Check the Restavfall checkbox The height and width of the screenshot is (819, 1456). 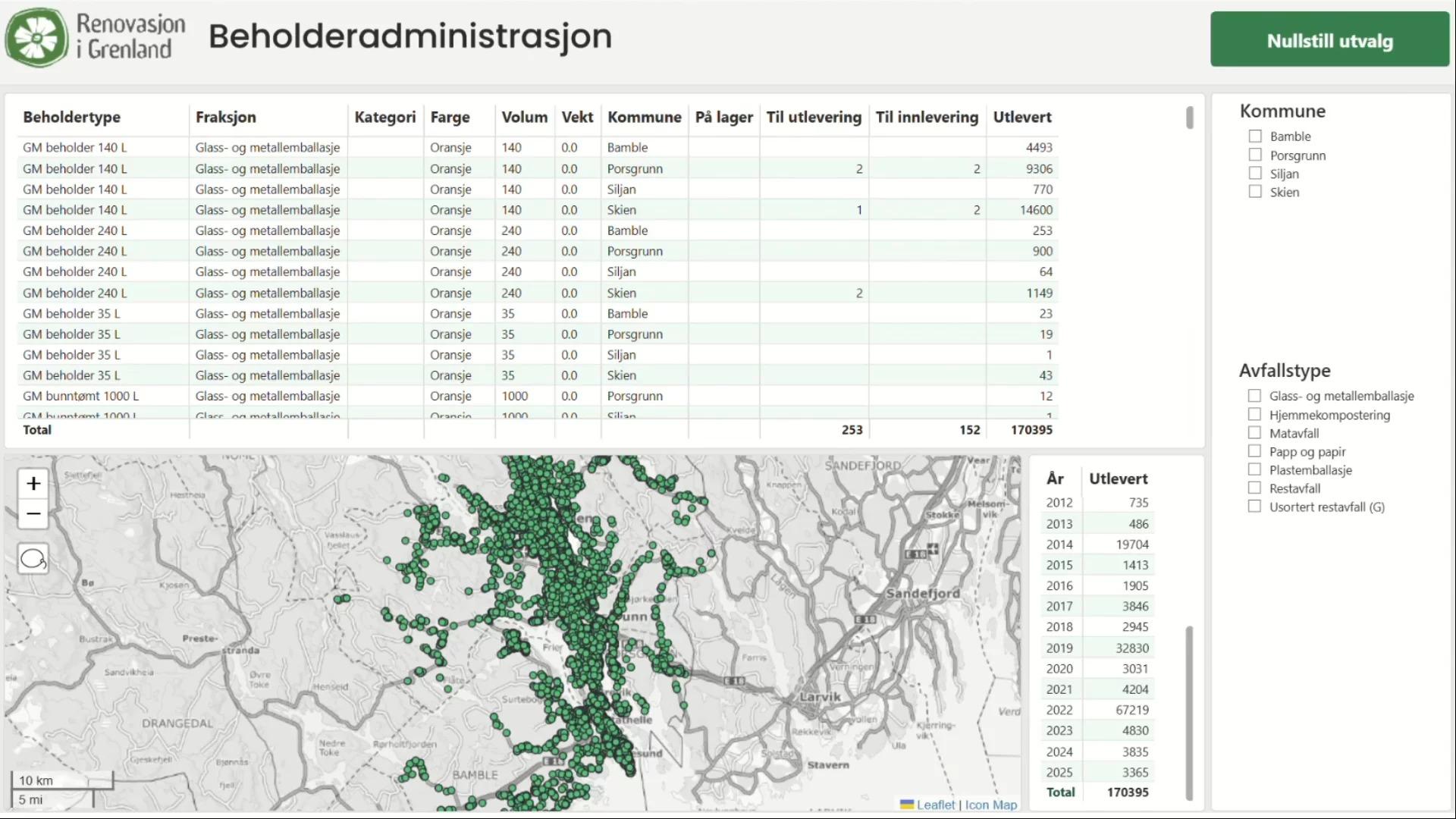[x=1254, y=488]
